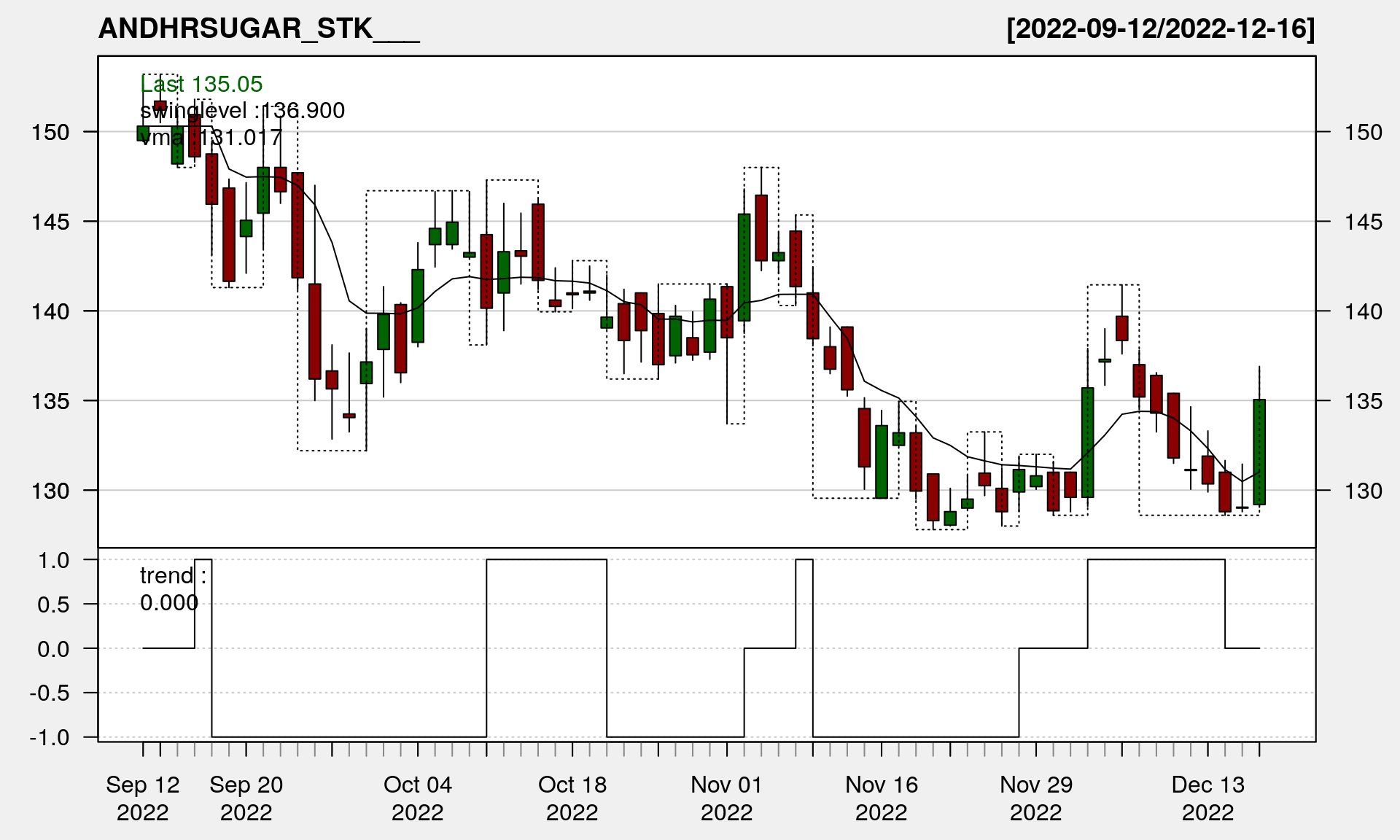Click the green Last 135.05 label

click(201, 84)
